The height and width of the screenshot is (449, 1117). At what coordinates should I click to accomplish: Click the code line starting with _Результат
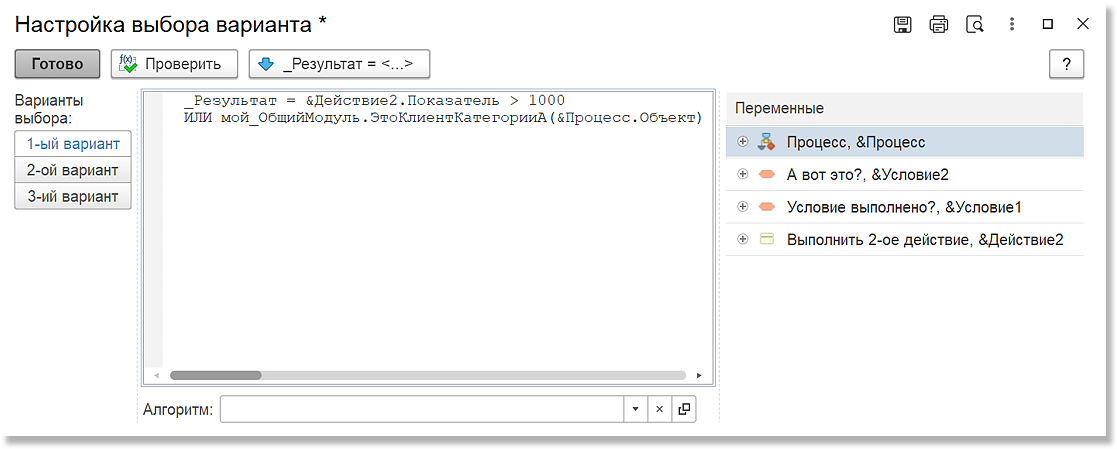(374, 100)
